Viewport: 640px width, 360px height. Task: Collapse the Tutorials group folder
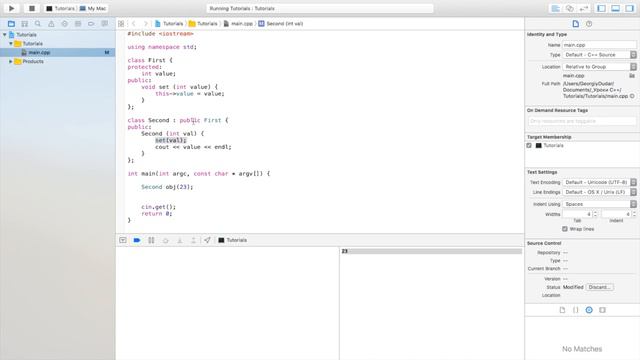[11, 43]
